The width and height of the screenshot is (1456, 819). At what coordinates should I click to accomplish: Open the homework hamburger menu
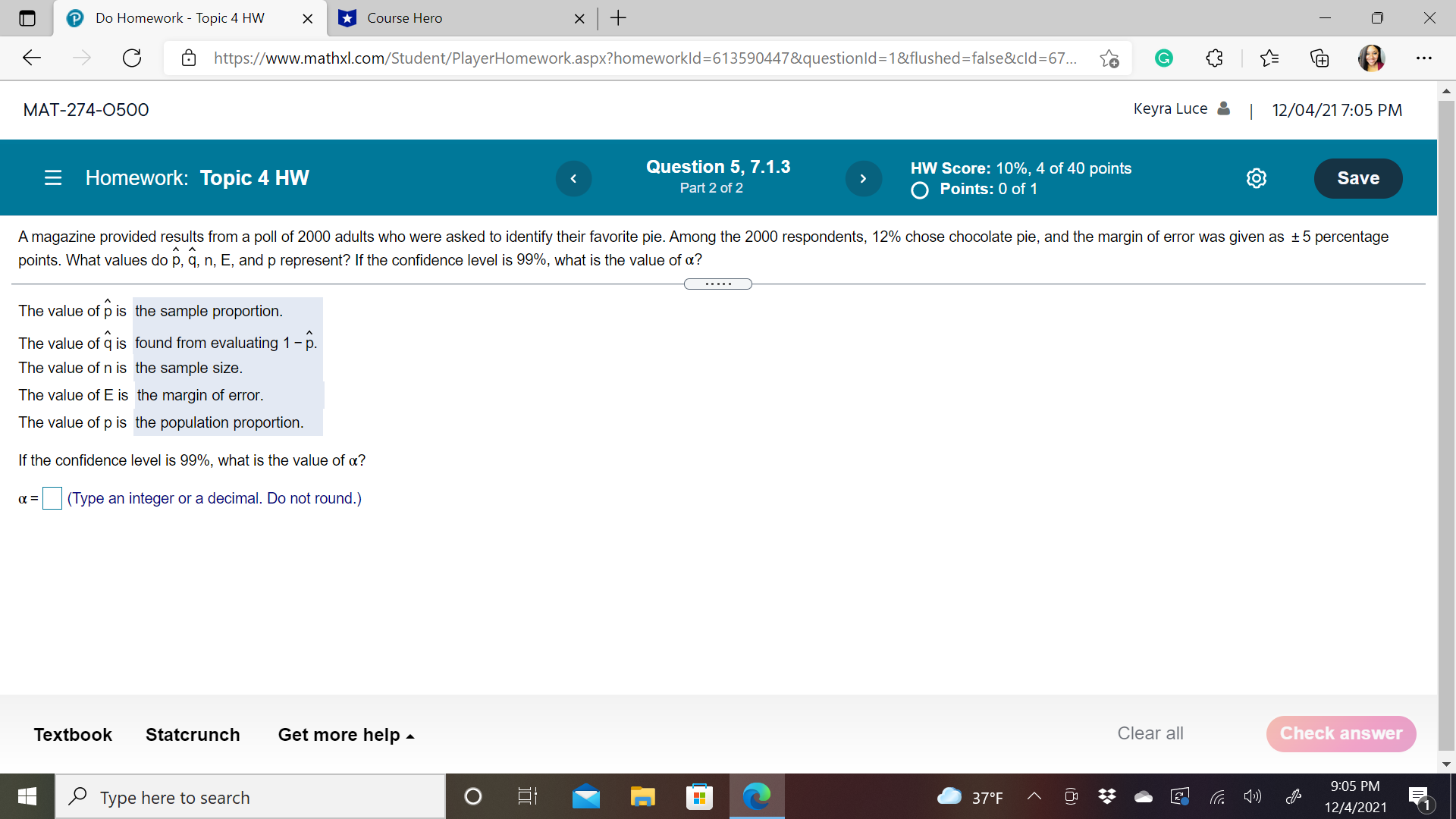[52, 177]
